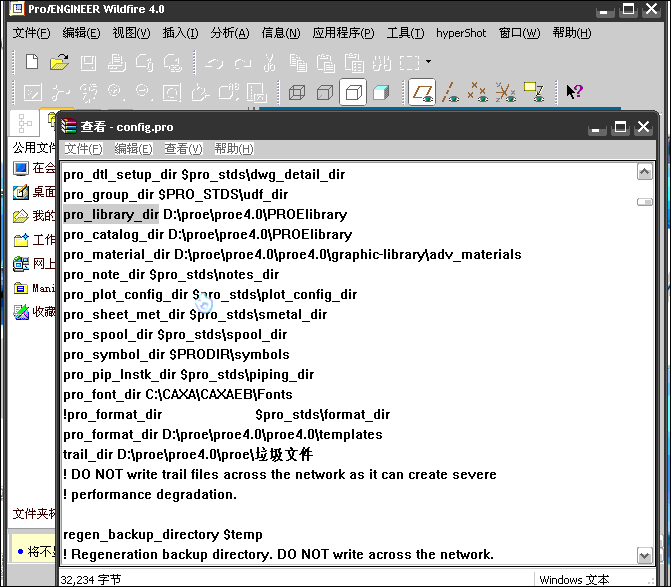Viewport: 671px width, 587px height.
Task: Open the 分析(A) menu
Action: 230,33
